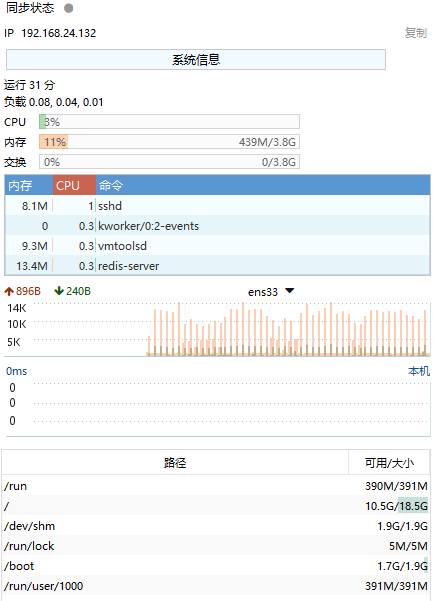Open the 系统信息 system info button

pyautogui.click(x=196, y=59)
